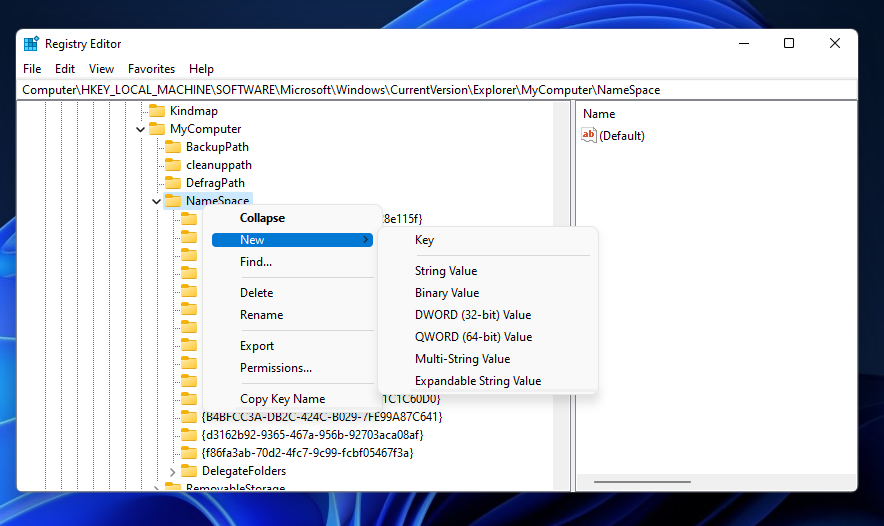The height and width of the screenshot is (526, 884).
Task: Open the View menu
Action: (x=101, y=69)
